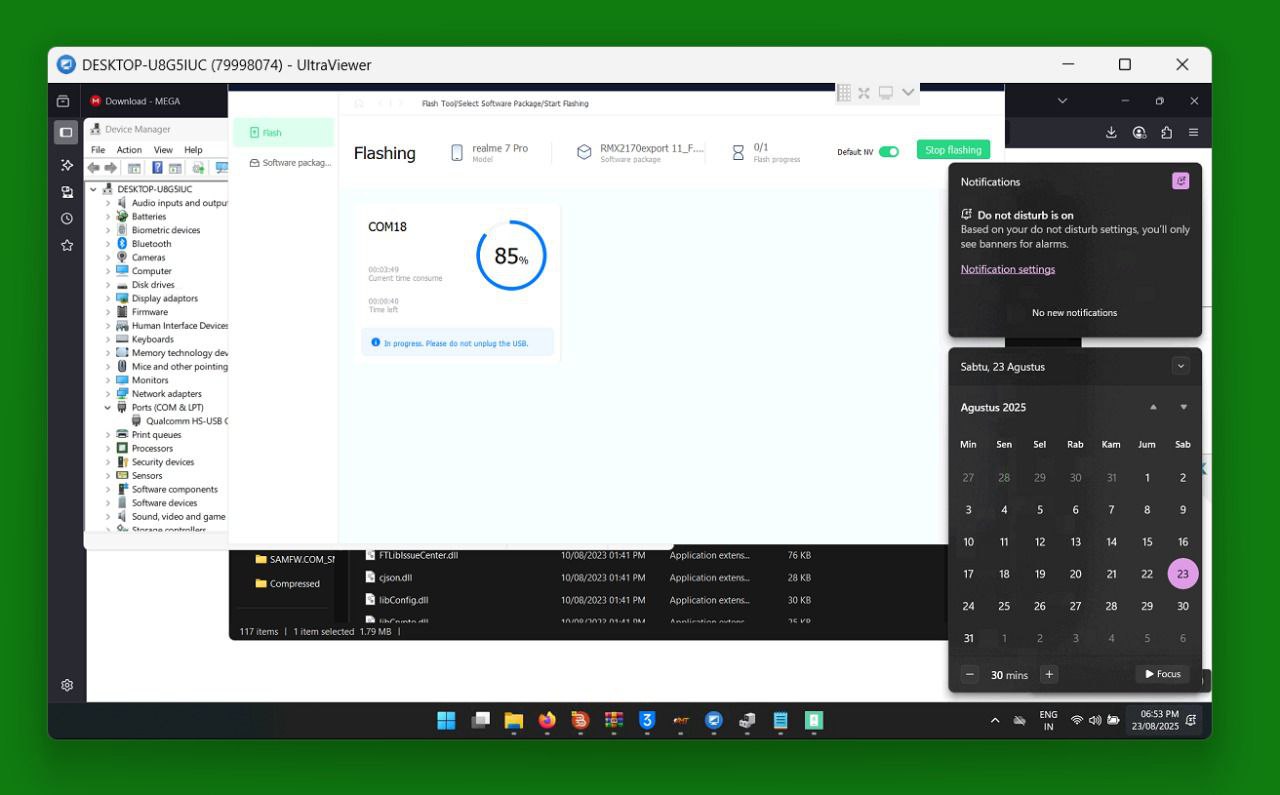
Task: Increase focus time with plus button
Action: coord(1049,674)
